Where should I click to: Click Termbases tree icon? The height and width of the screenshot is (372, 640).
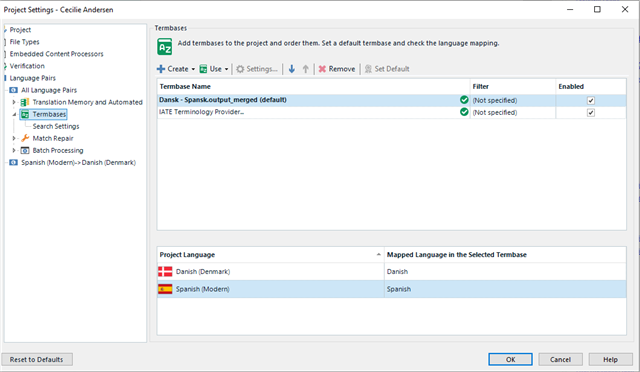[25, 114]
